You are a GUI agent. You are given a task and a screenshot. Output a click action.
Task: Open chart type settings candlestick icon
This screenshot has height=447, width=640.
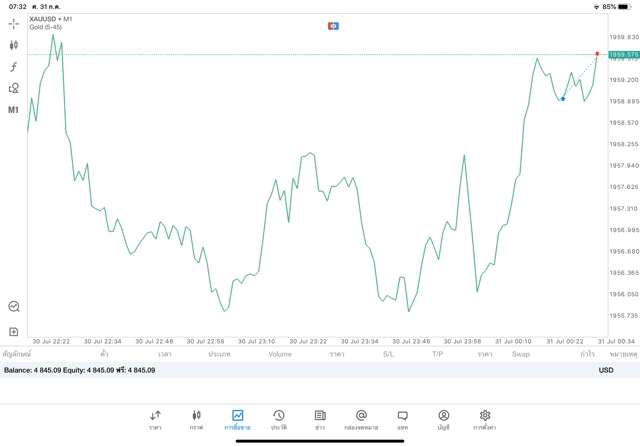(x=14, y=44)
